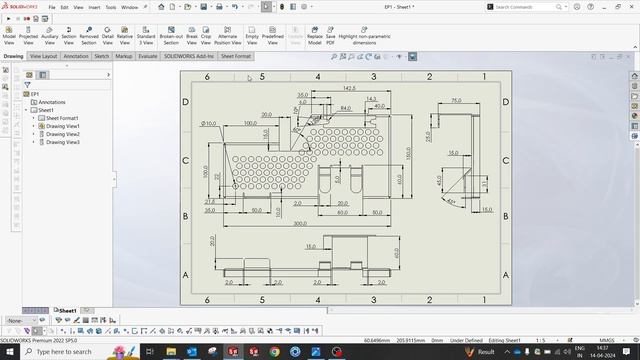
Task: Expand Drawing View2 node
Action: point(33,134)
